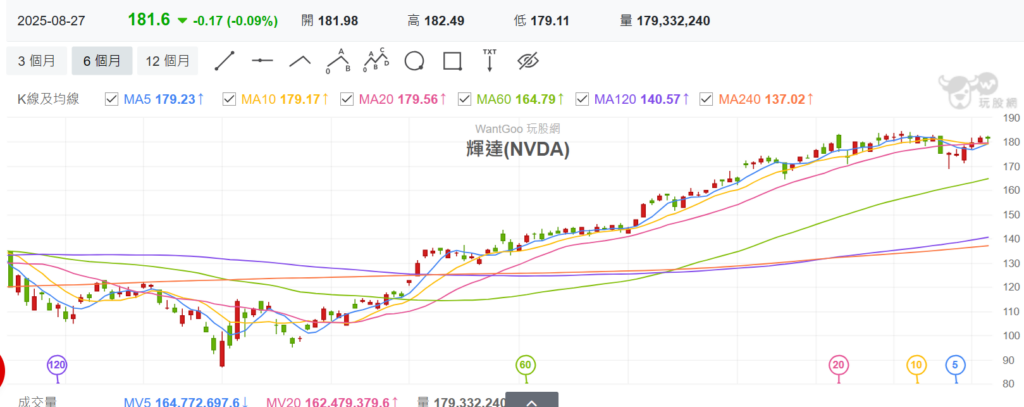Uncheck the MA20 moving average checkbox
The height and width of the screenshot is (407, 1024).
[x=347, y=99]
